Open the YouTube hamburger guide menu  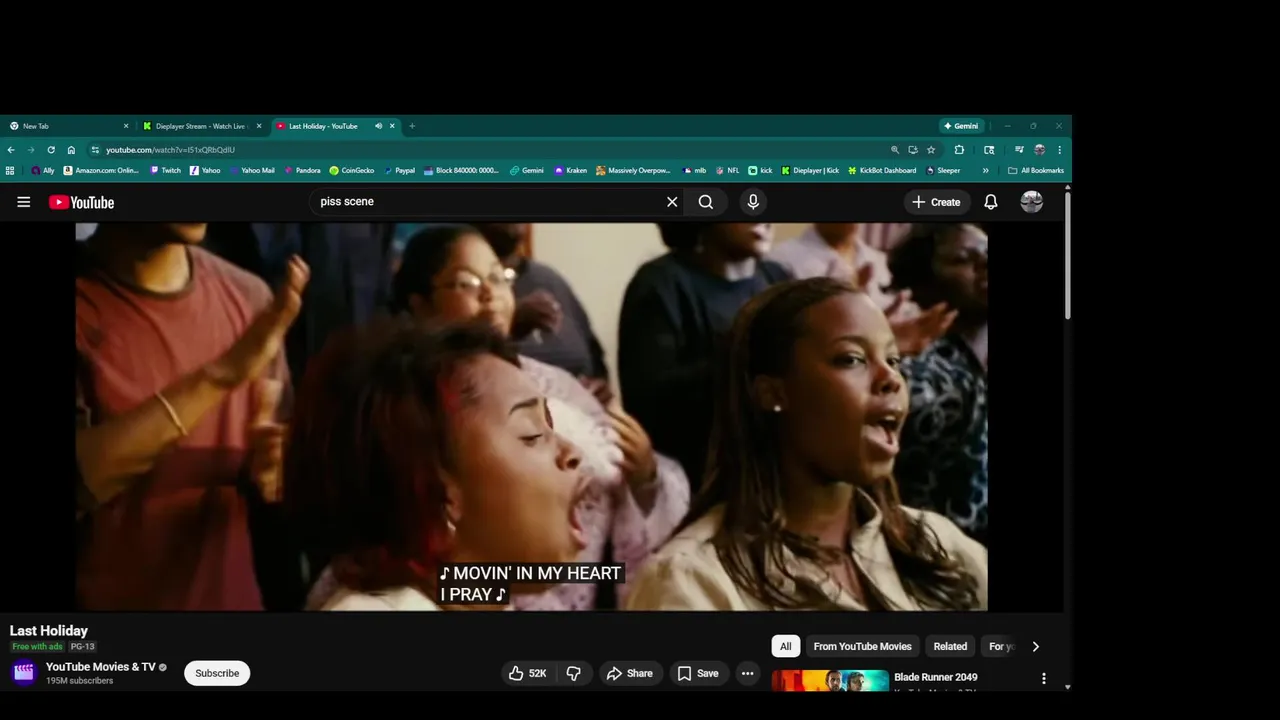pyautogui.click(x=24, y=202)
